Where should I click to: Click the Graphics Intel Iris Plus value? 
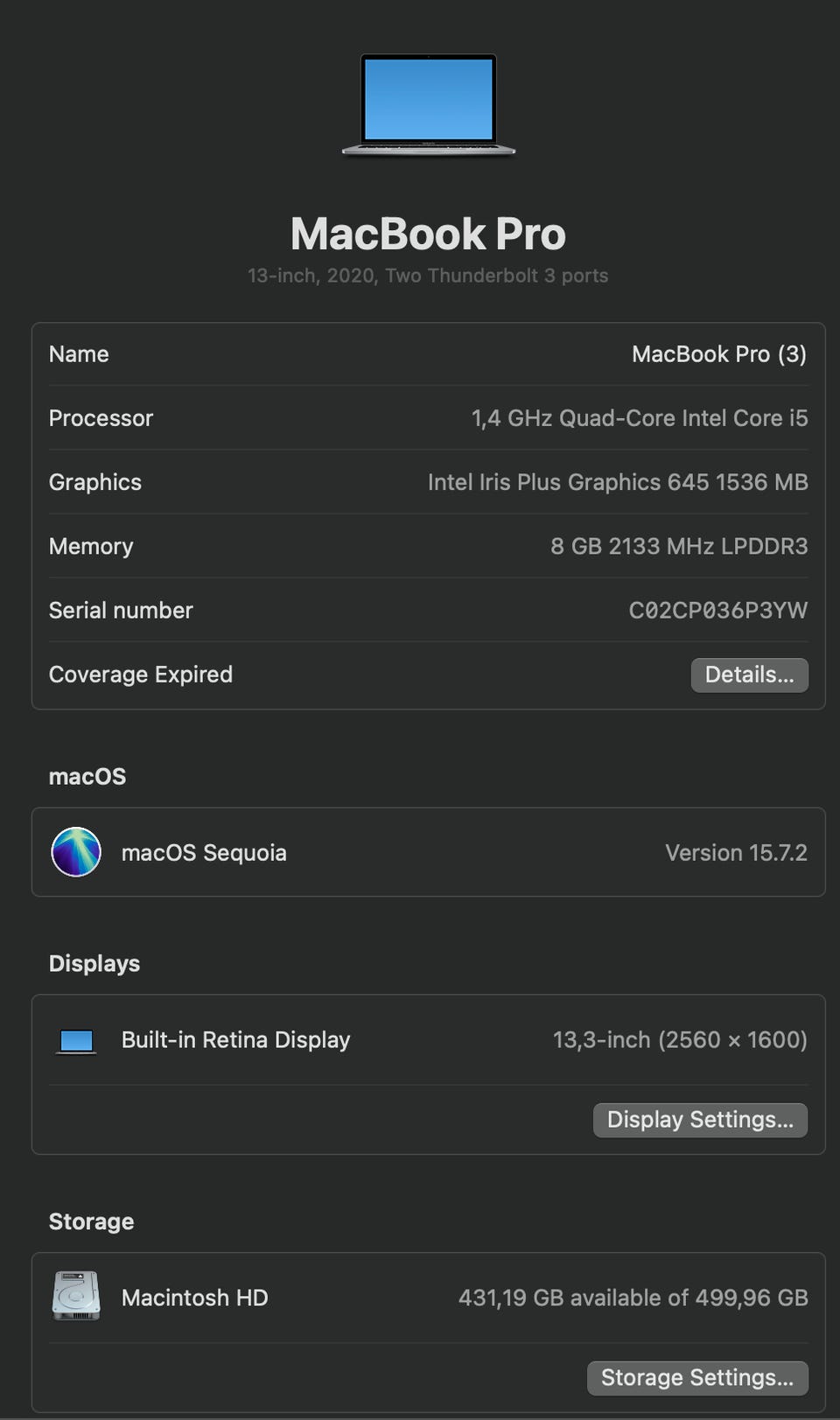pos(617,482)
